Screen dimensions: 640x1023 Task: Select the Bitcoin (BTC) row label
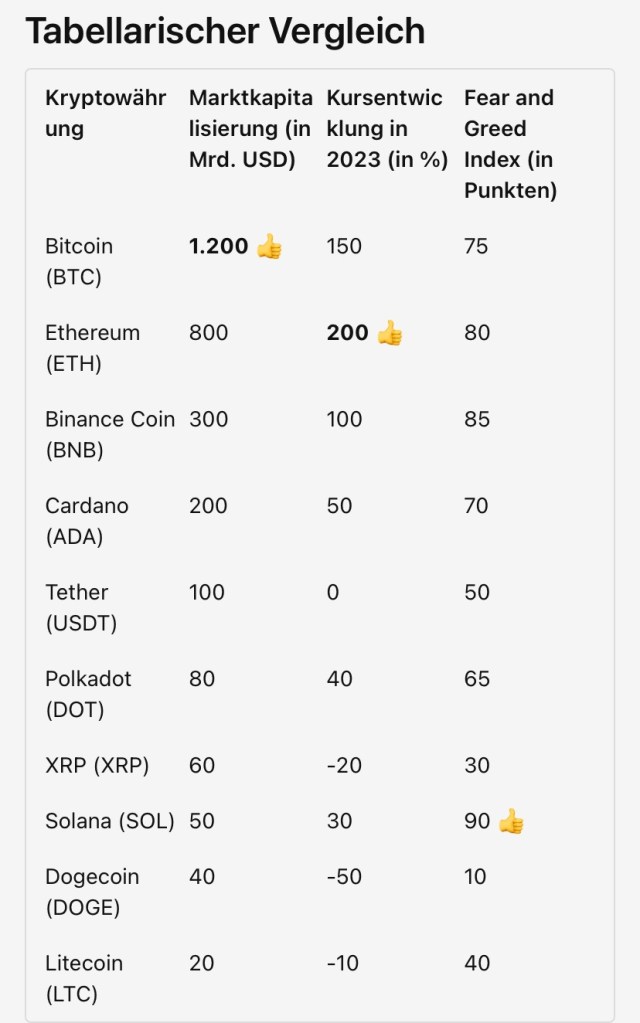pyautogui.click(x=79, y=261)
